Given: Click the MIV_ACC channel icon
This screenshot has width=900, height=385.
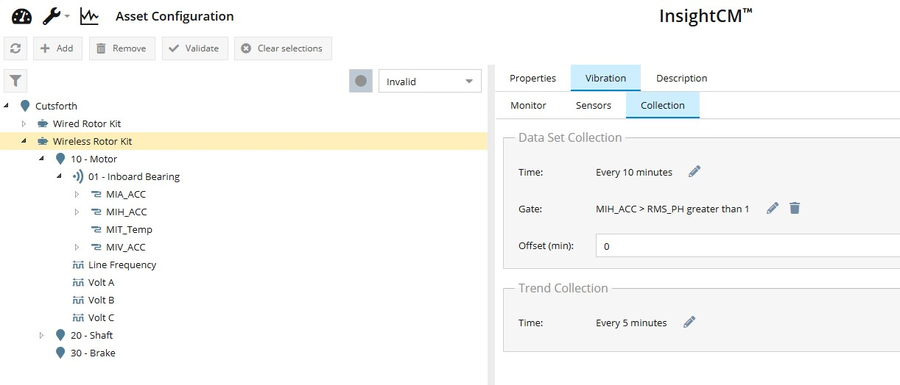Looking at the screenshot, I should point(96,247).
